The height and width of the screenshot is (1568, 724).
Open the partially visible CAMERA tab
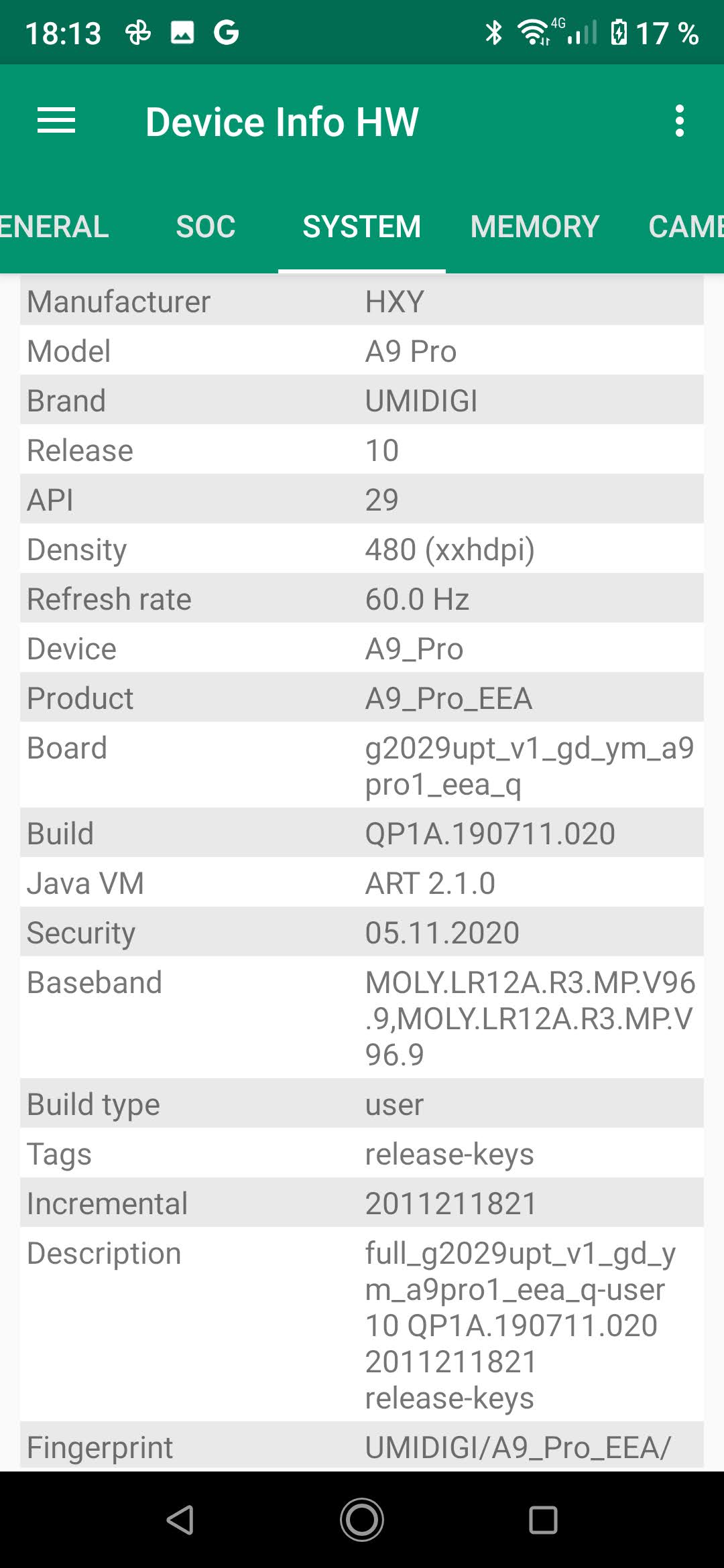pyautogui.click(x=685, y=226)
